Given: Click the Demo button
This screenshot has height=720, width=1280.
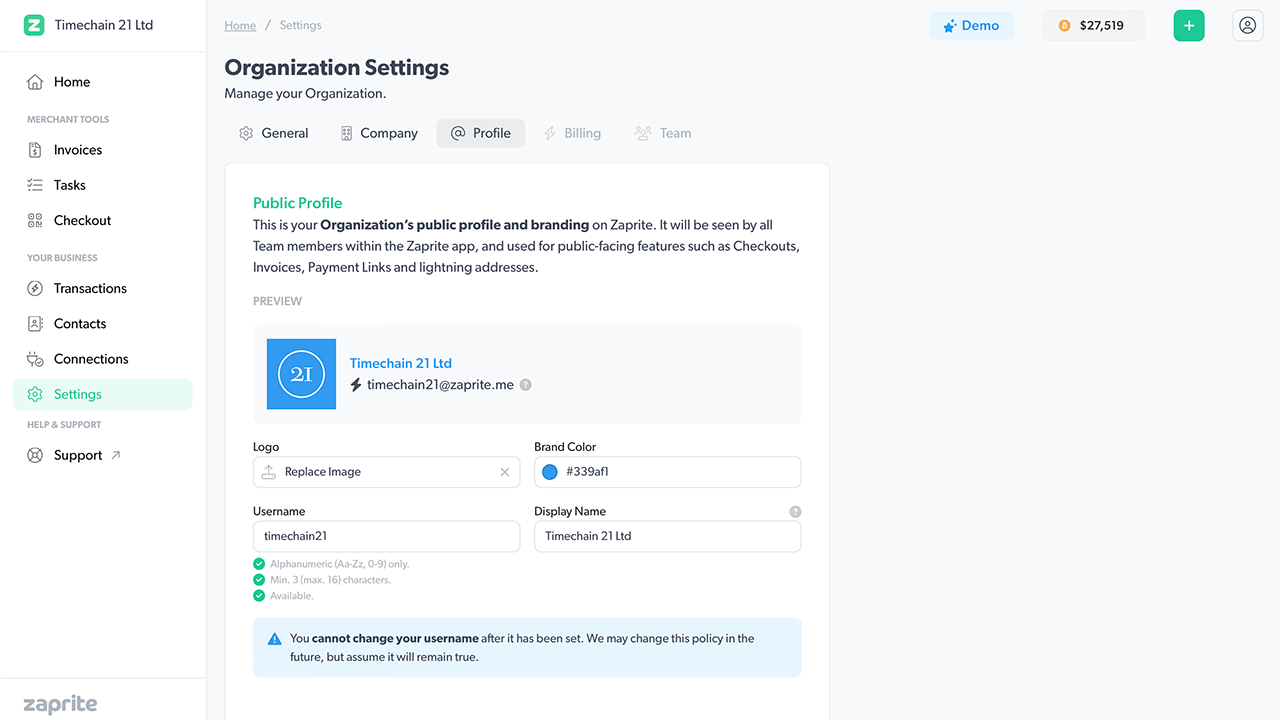Looking at the screenshot, I should (971, 26).
